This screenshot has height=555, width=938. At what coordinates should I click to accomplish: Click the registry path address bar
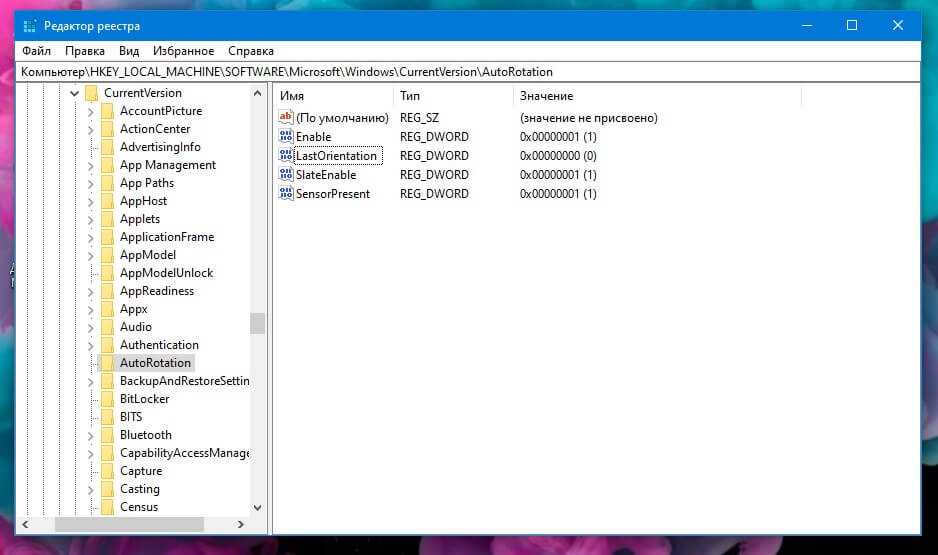[x=468, y=72]
